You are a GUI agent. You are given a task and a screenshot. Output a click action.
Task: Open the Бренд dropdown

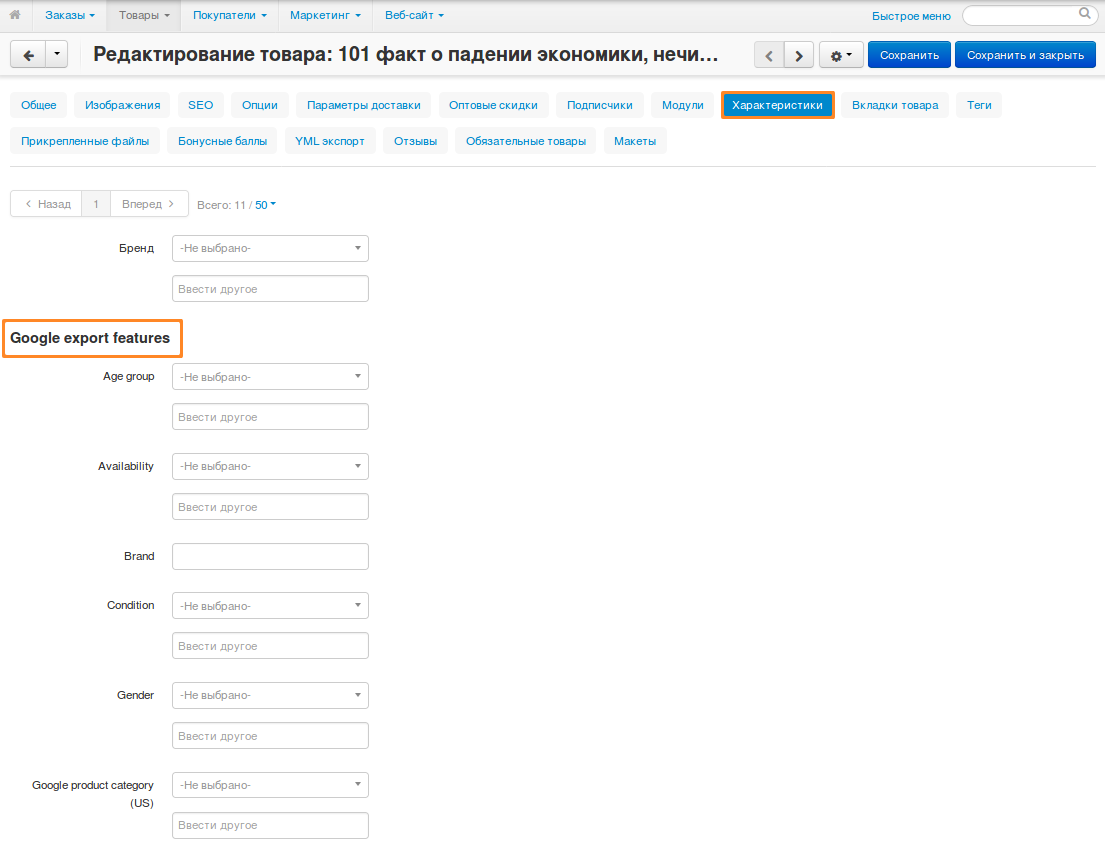pos(270,248)
